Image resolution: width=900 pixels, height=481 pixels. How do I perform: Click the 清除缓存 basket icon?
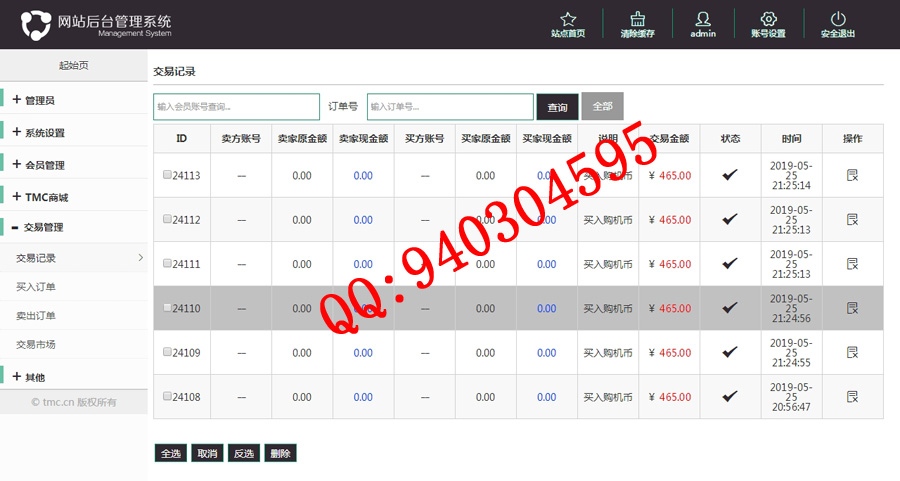[x=637, y=19]
